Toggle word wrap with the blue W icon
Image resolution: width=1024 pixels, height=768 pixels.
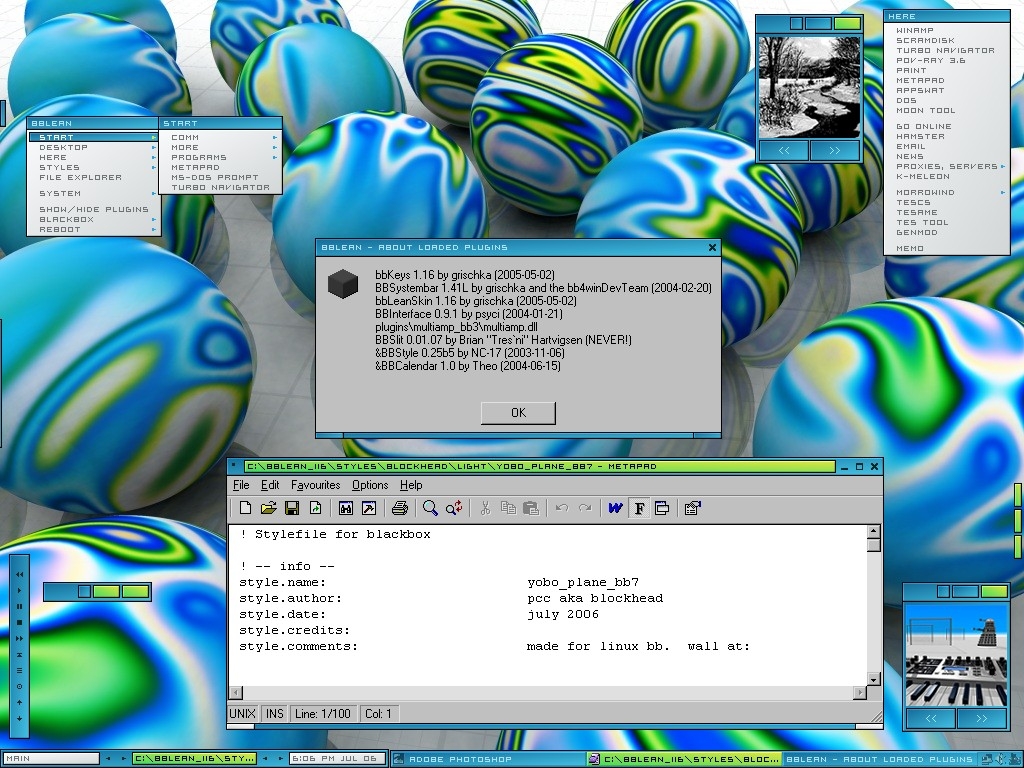click(x=615, y=508)
